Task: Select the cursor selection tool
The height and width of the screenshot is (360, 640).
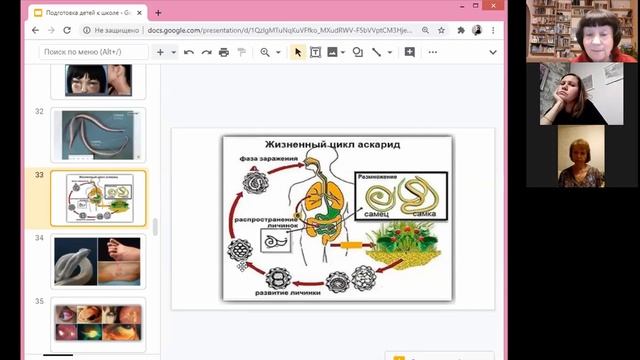Action: [298, 52]
